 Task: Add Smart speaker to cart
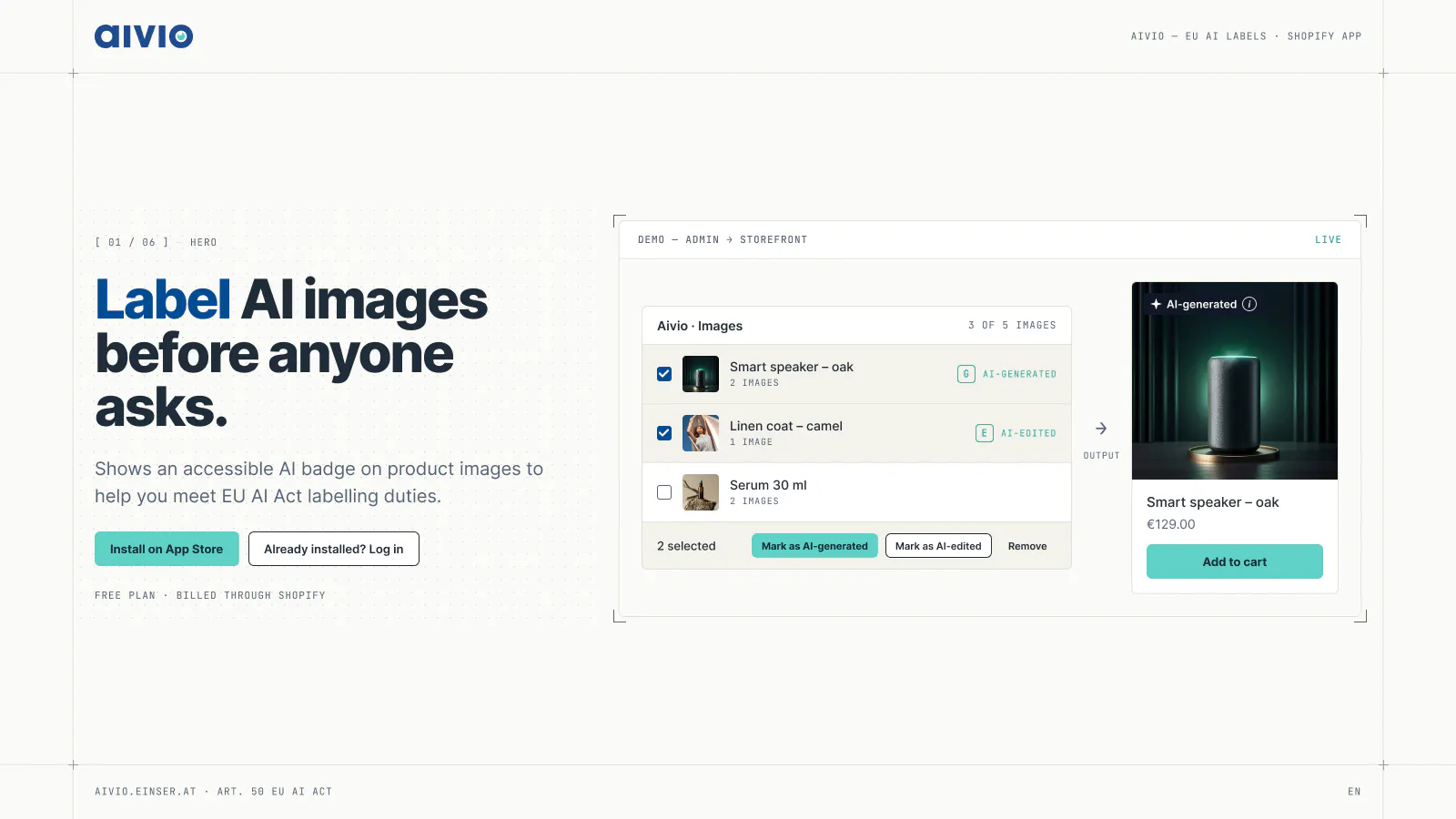(x=1235, y=561)
